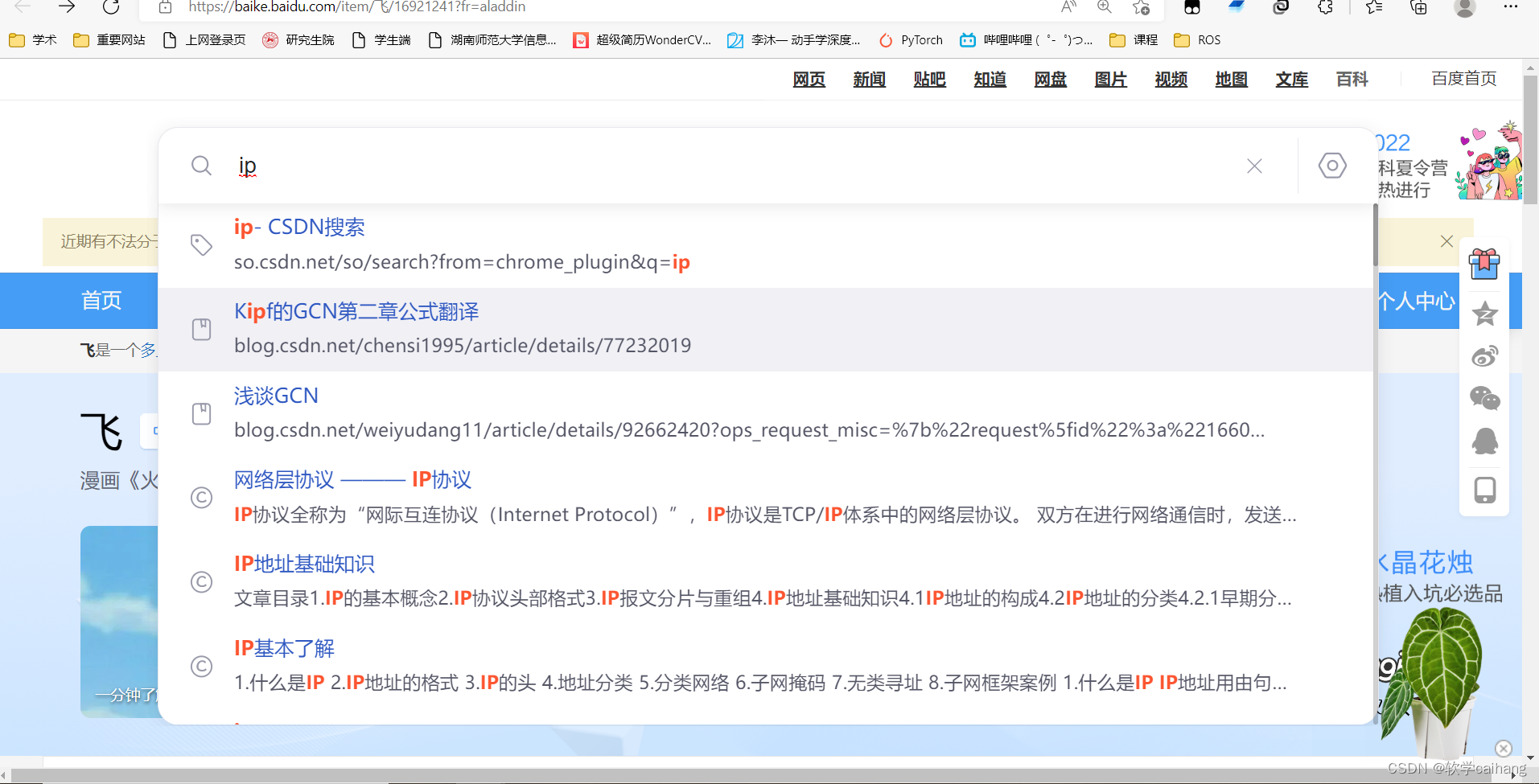This screenshot has height=784, width=1539.
Task: Click the 首页 navigation tab
Action: click(x=101, y=301)
